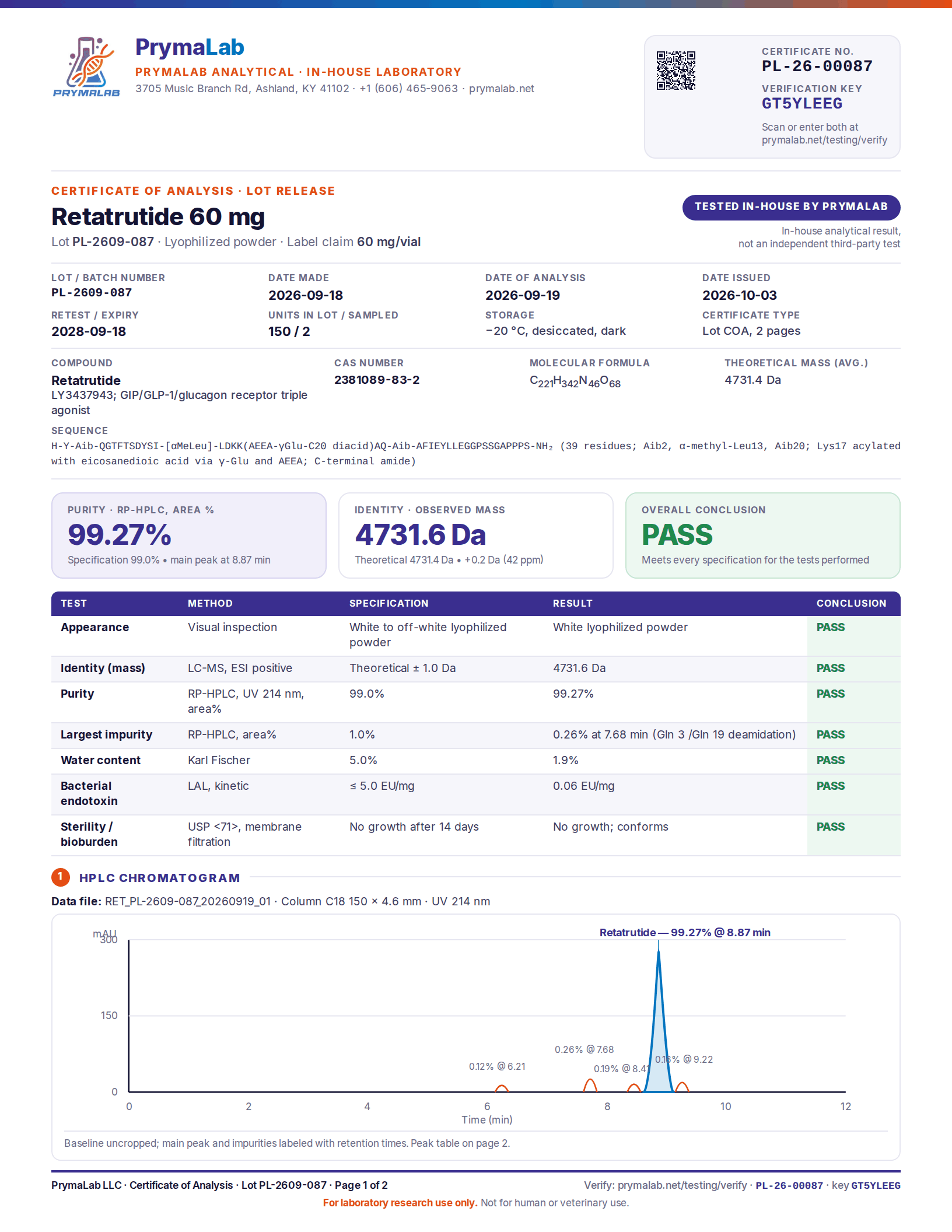Click the Specification column header
This screenshot has height=1232, width=952.
tap(388, 603)
